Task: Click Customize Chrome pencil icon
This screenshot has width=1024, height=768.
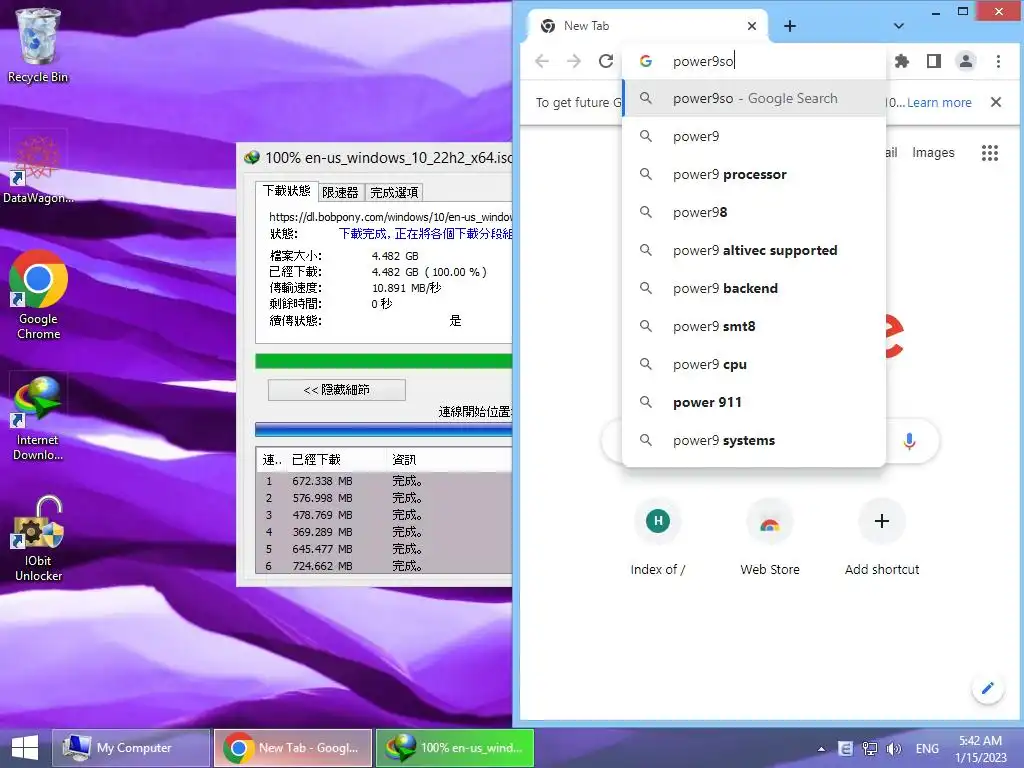Action: point(987,688)
